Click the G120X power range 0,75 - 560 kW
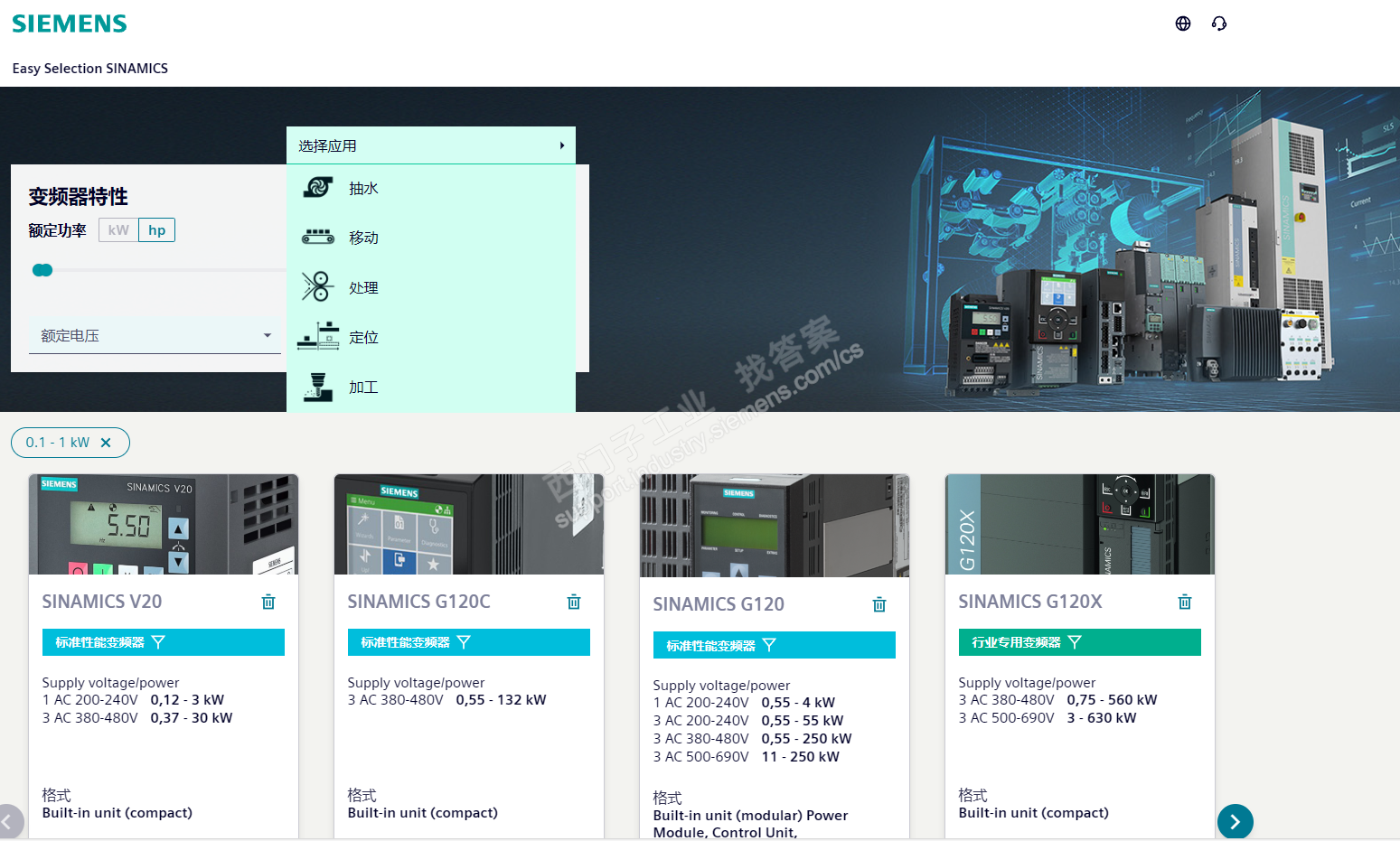This screenshot has height=841, width=1400. [1113, 700]
